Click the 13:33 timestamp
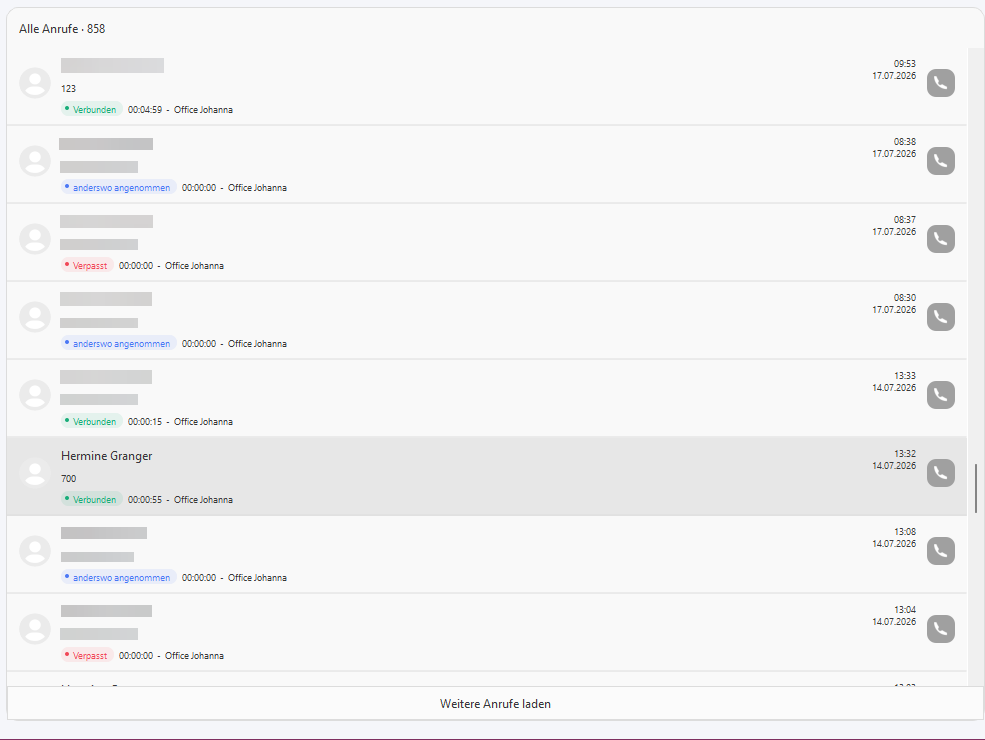The width and height of the screenshot is (985, 740). [905, 376]
